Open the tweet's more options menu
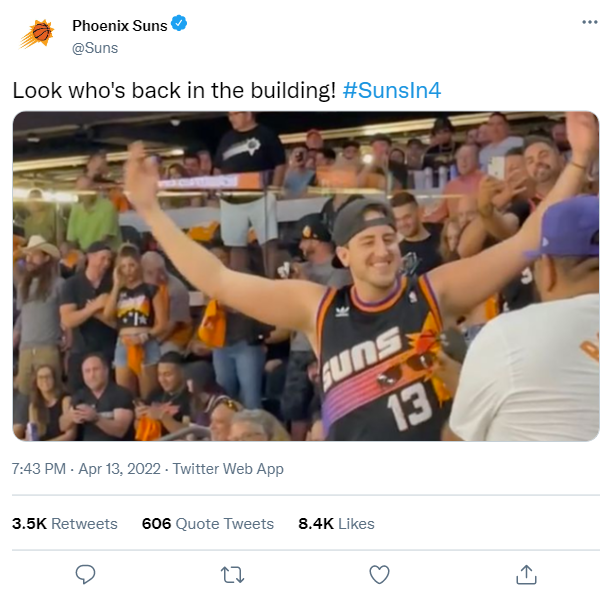This screenshot has height=611, width=612. 589,23
